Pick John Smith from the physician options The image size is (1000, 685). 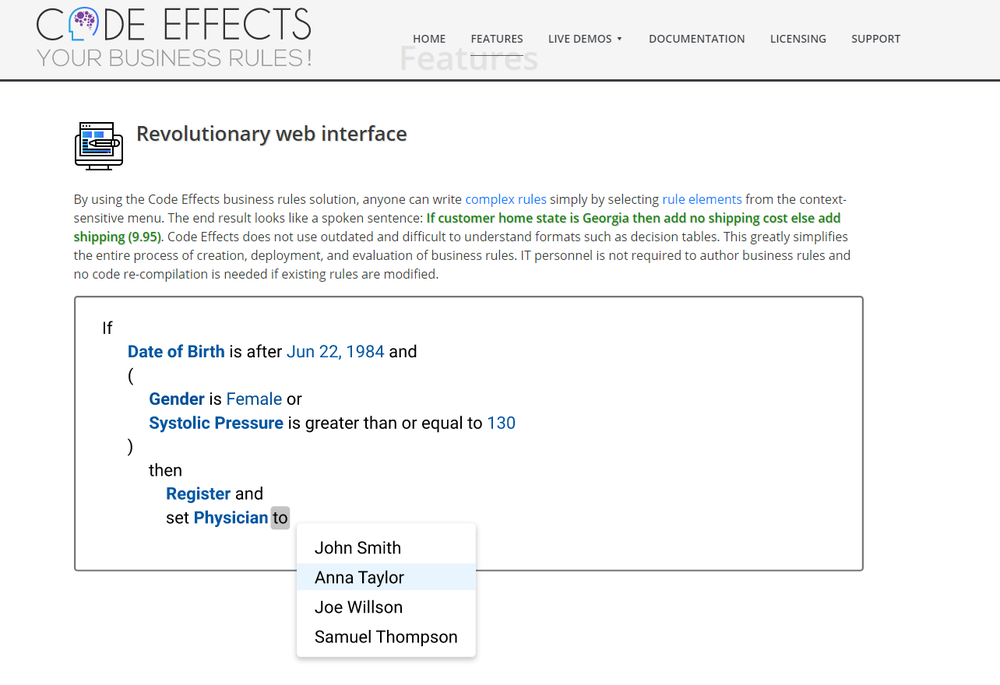[359, 547]
